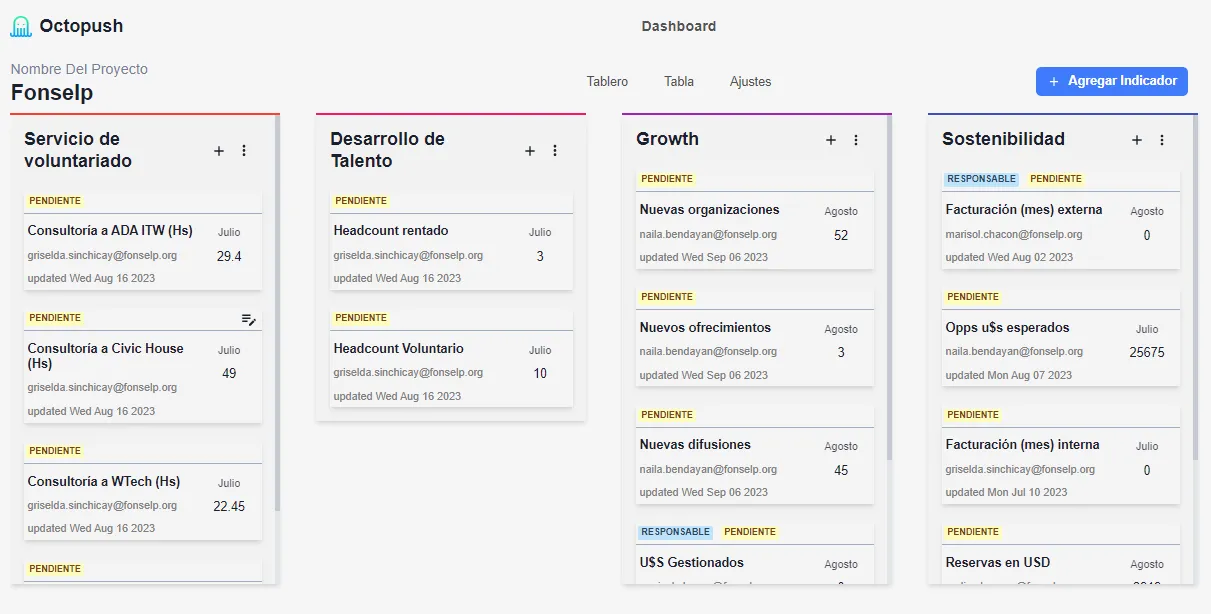Open the Servicio de voluntariado column options menu

(x=244, y=151)
